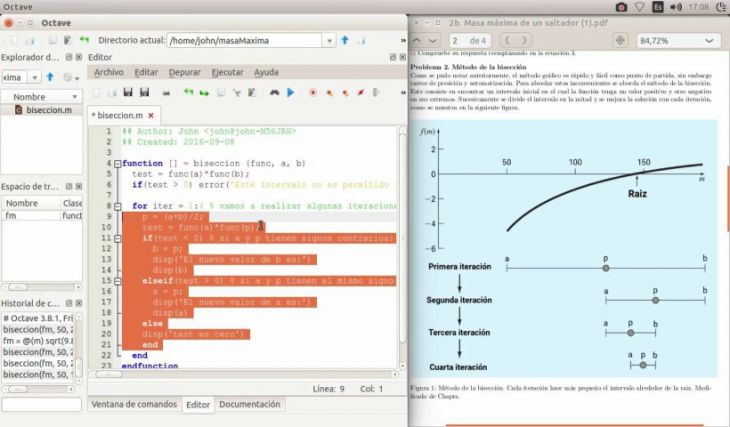Open the Editar menu

(146, 72)
